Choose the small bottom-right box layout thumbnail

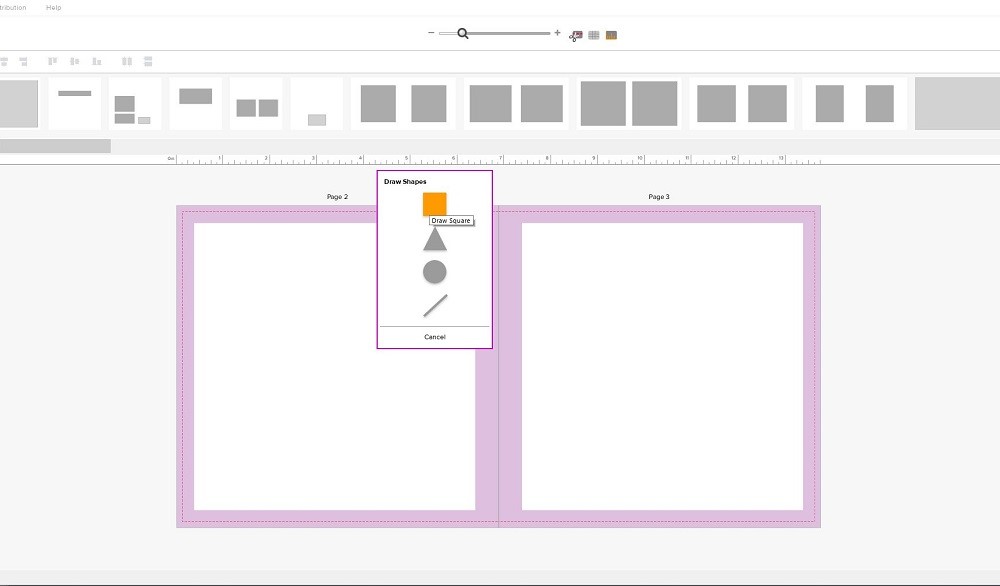tap(316, 104)
